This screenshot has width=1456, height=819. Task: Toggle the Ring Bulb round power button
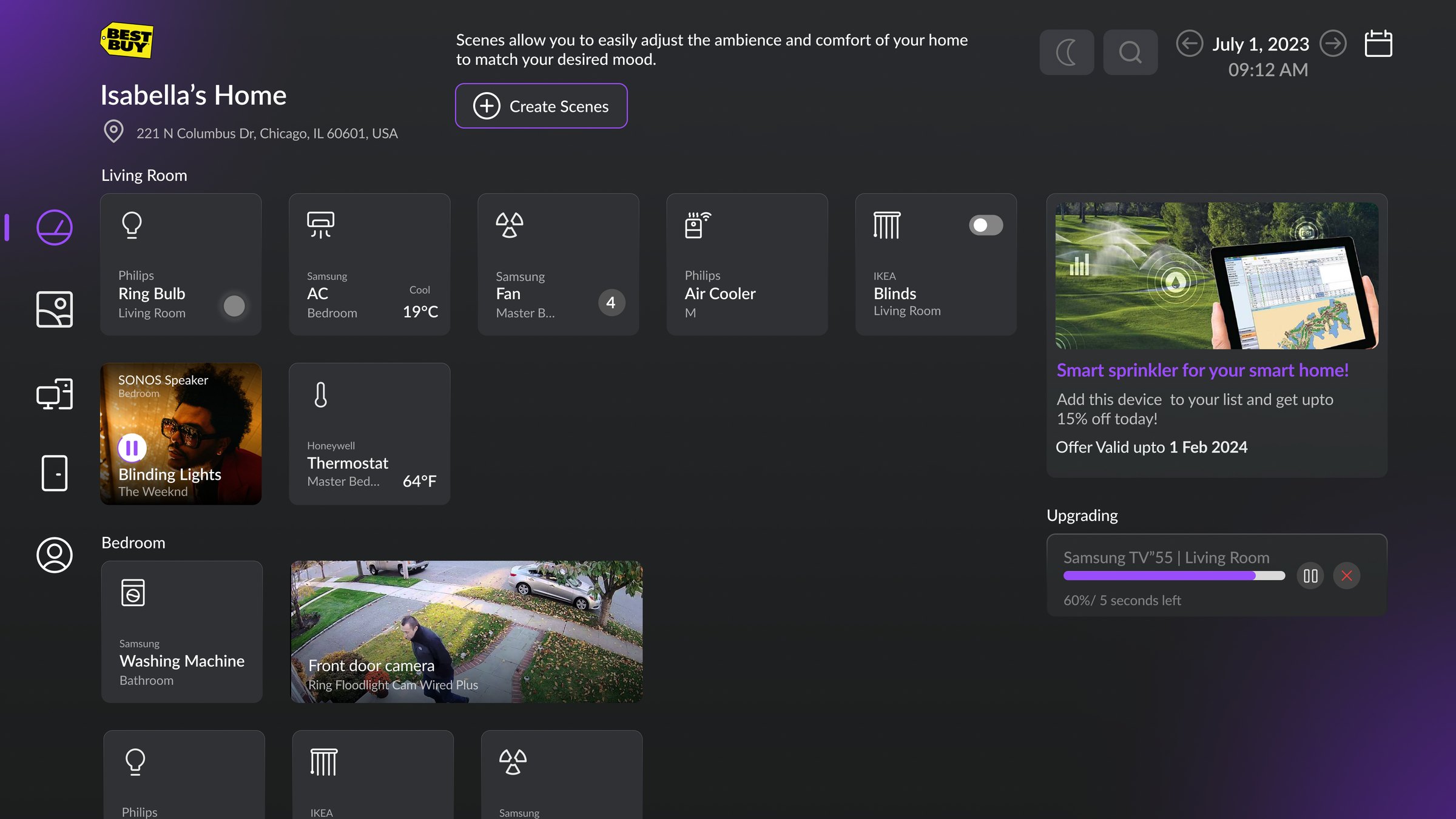pyautogui.click(x=234, y=306)
